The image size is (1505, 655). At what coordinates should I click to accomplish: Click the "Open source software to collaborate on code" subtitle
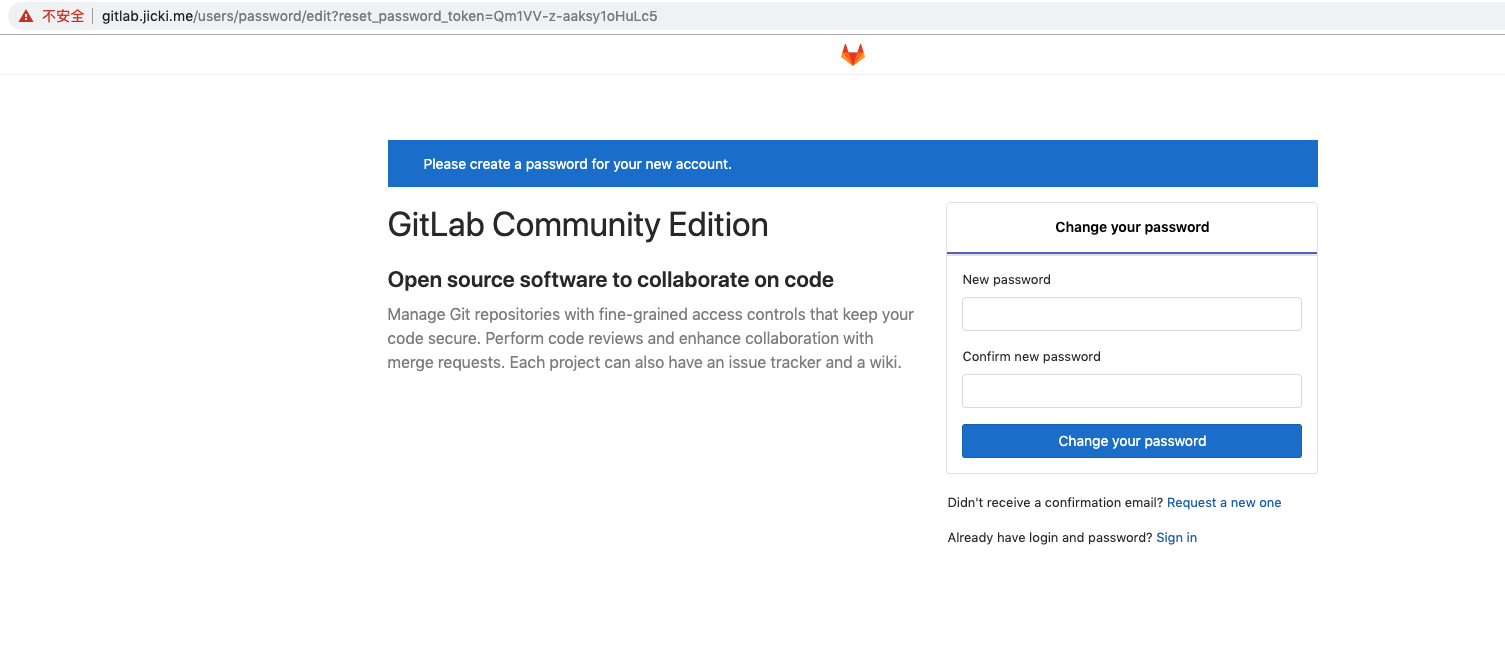[608, 279]
